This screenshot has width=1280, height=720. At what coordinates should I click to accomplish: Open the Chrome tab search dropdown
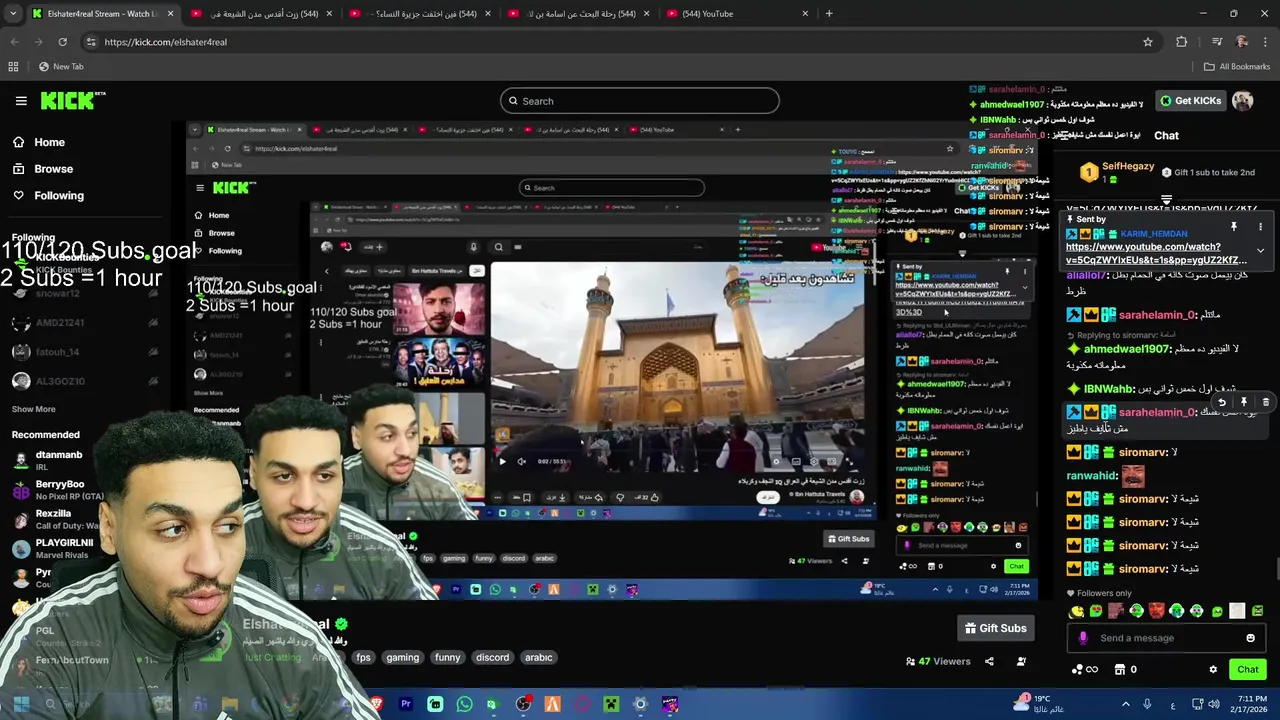(x=11, y=13)
